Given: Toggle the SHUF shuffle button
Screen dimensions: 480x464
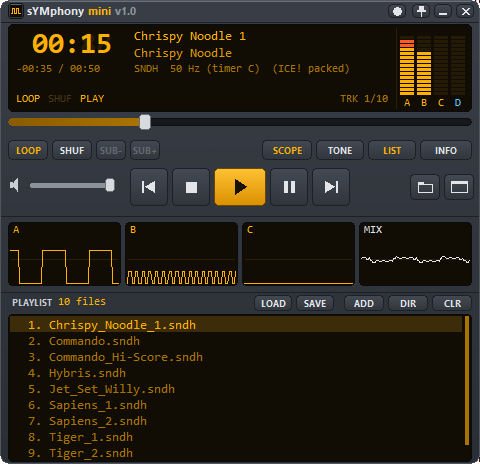Looking at the screenshot, I should pos(72,150).
